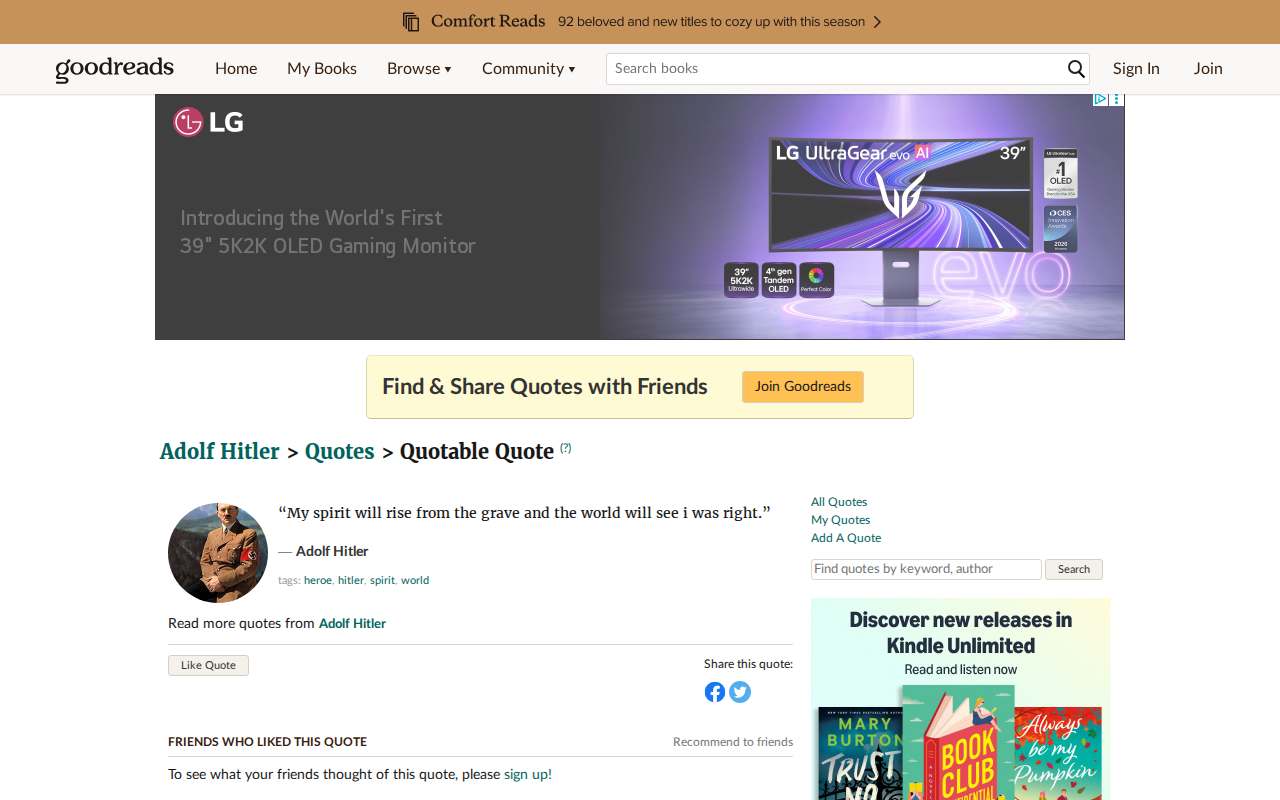
Task: Click the Book Club book cover in ad
Action: (x=959, y=743)
